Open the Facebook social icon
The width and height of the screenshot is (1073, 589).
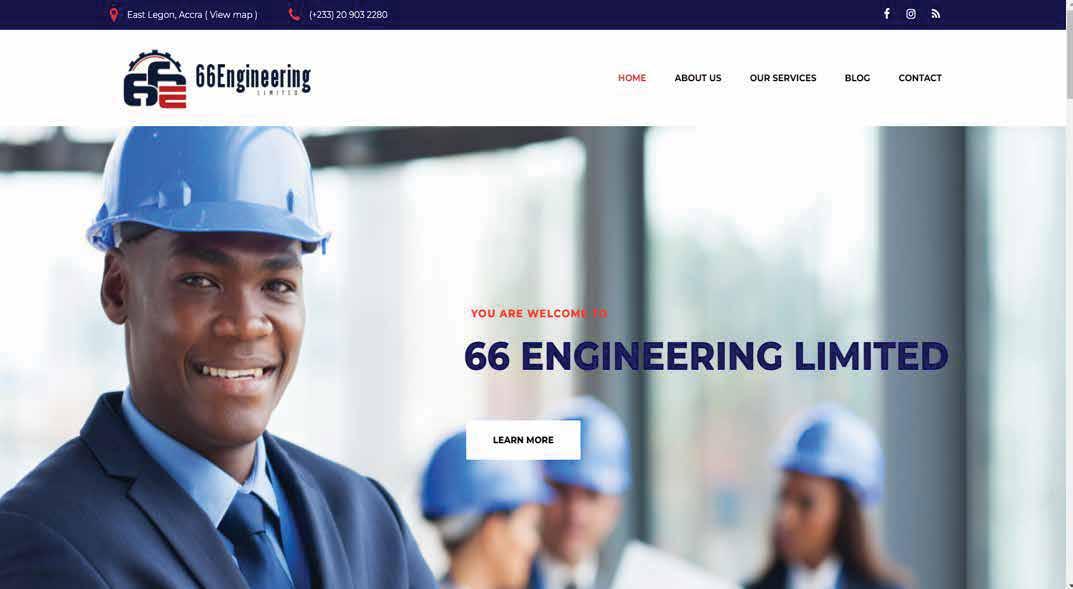tap(886, 14)
